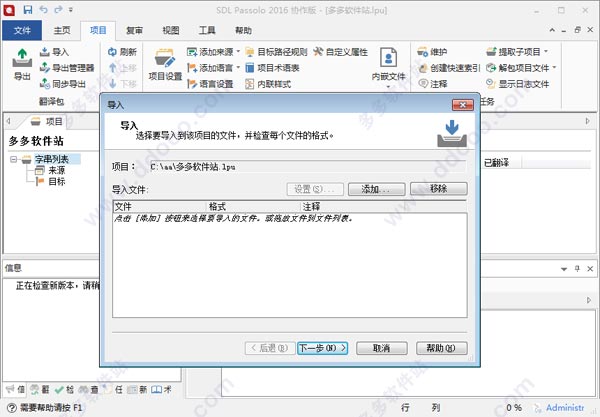600x417 pixels.
Task: Open 语言设置 language settings
Action: [210, 84]
